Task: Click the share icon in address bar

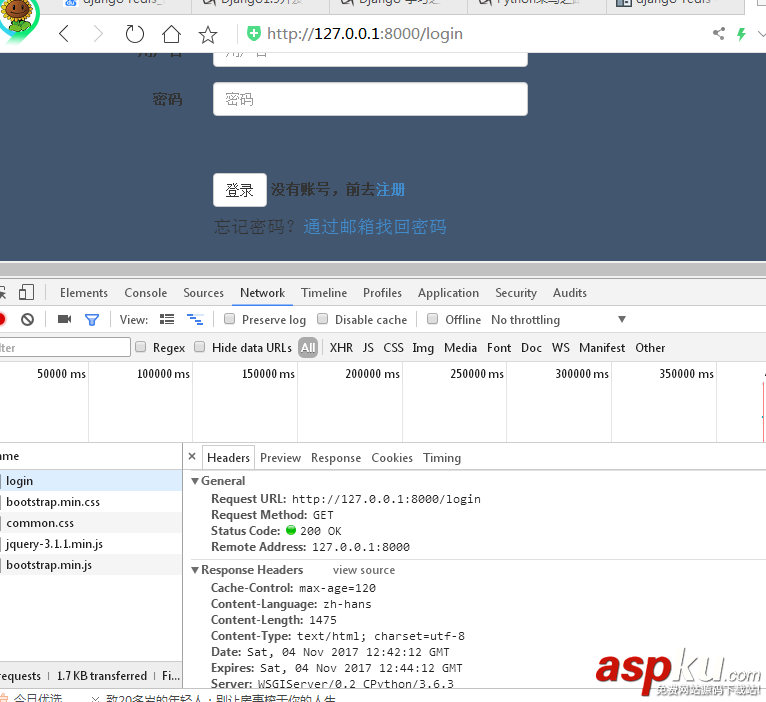Action: point(719,34)
